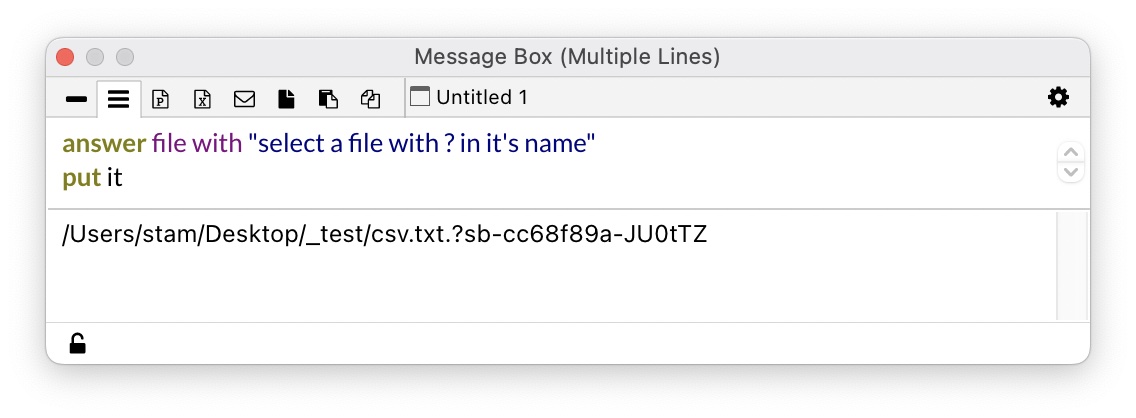
Task: Toggle the lock icon at bottom left
Action: [x=77, y=344]
